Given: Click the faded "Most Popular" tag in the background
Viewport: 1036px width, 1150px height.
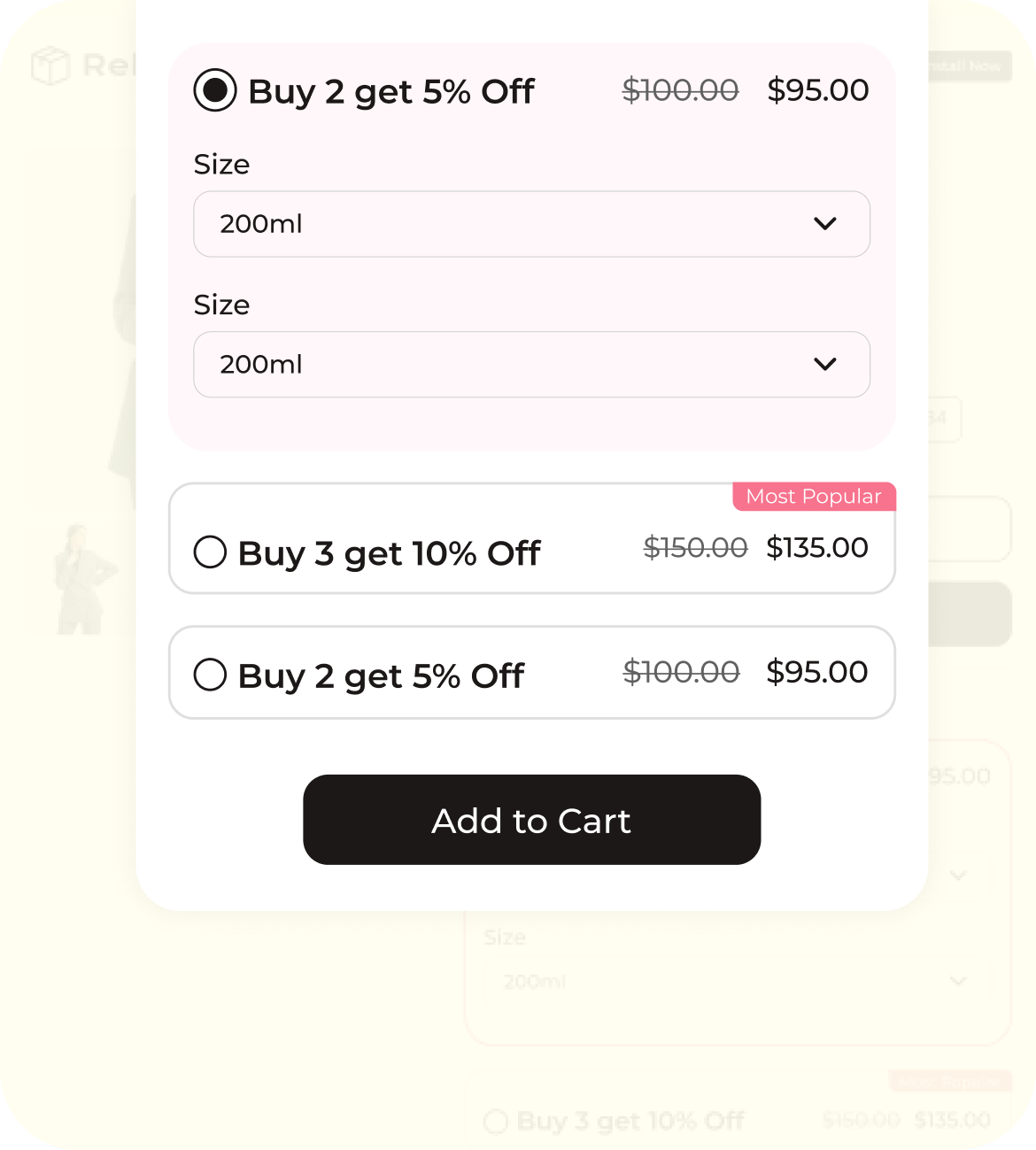Looking at the screenshot, I should [x=949, y=1081].
